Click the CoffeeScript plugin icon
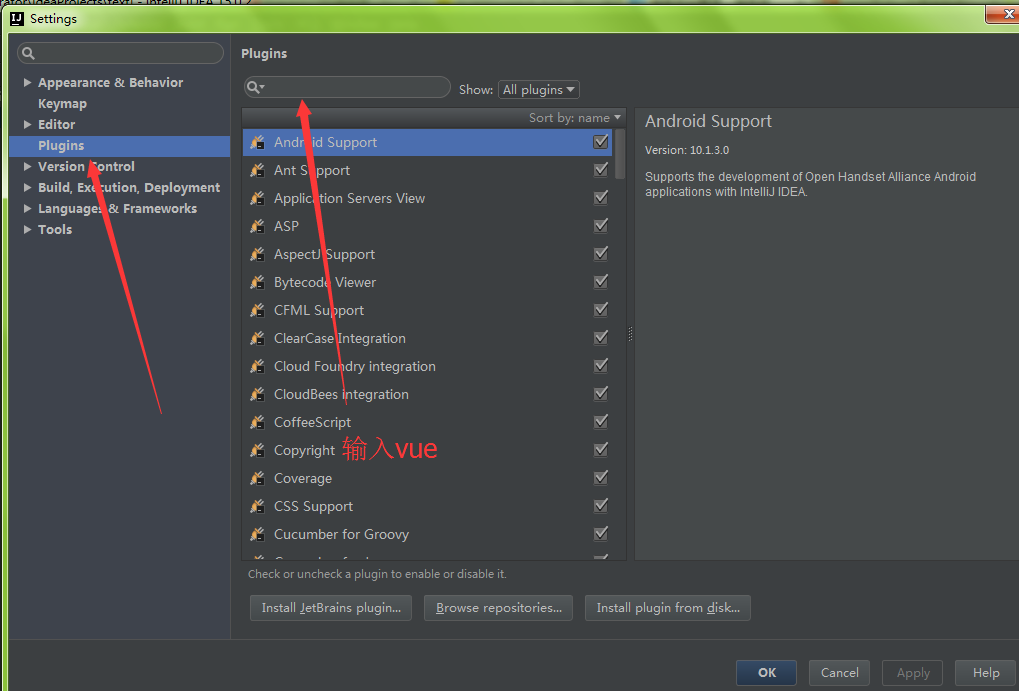Screen dimensions: 1019x691 257,422
